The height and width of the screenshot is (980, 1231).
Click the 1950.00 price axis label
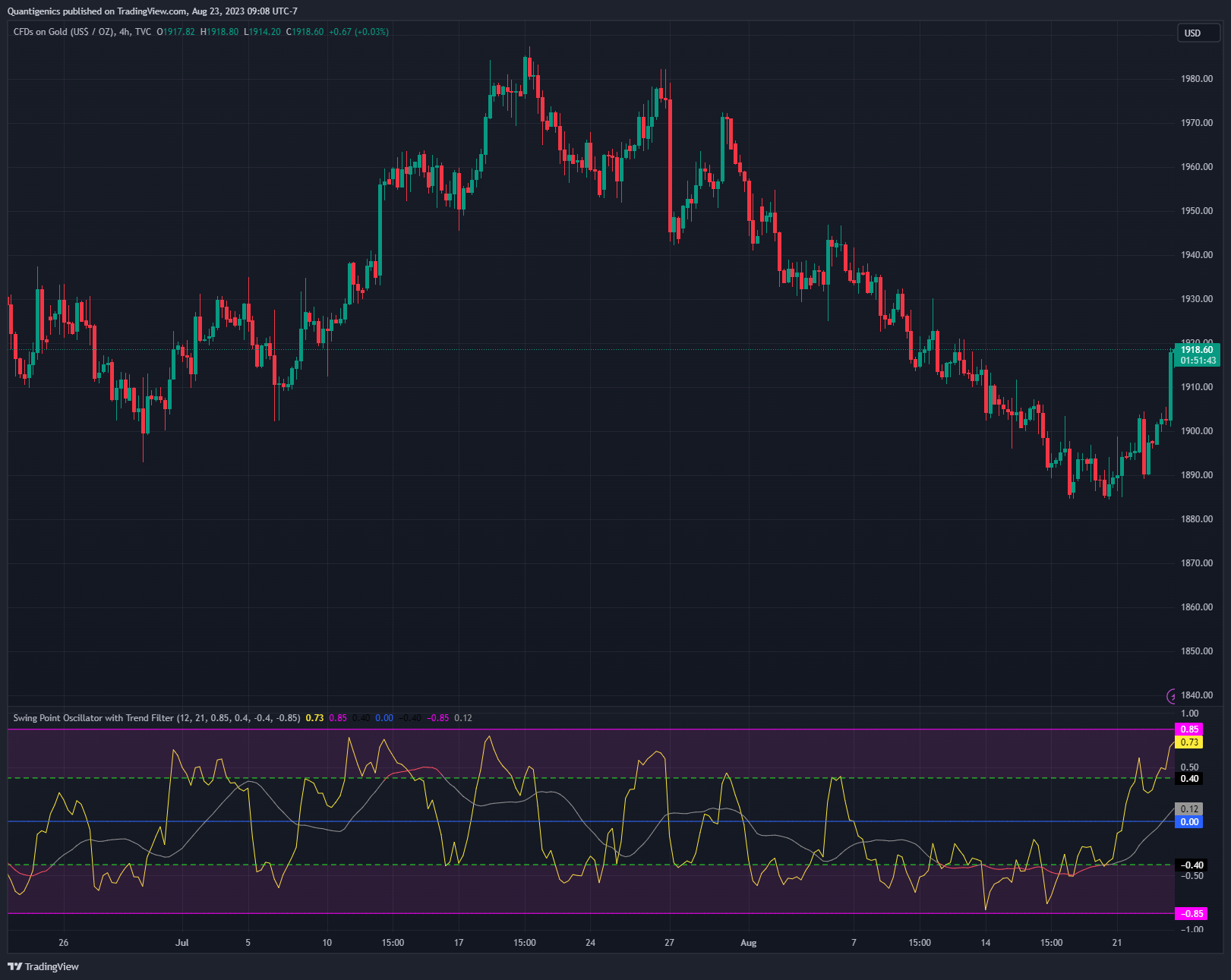[x=1197, y=211]
